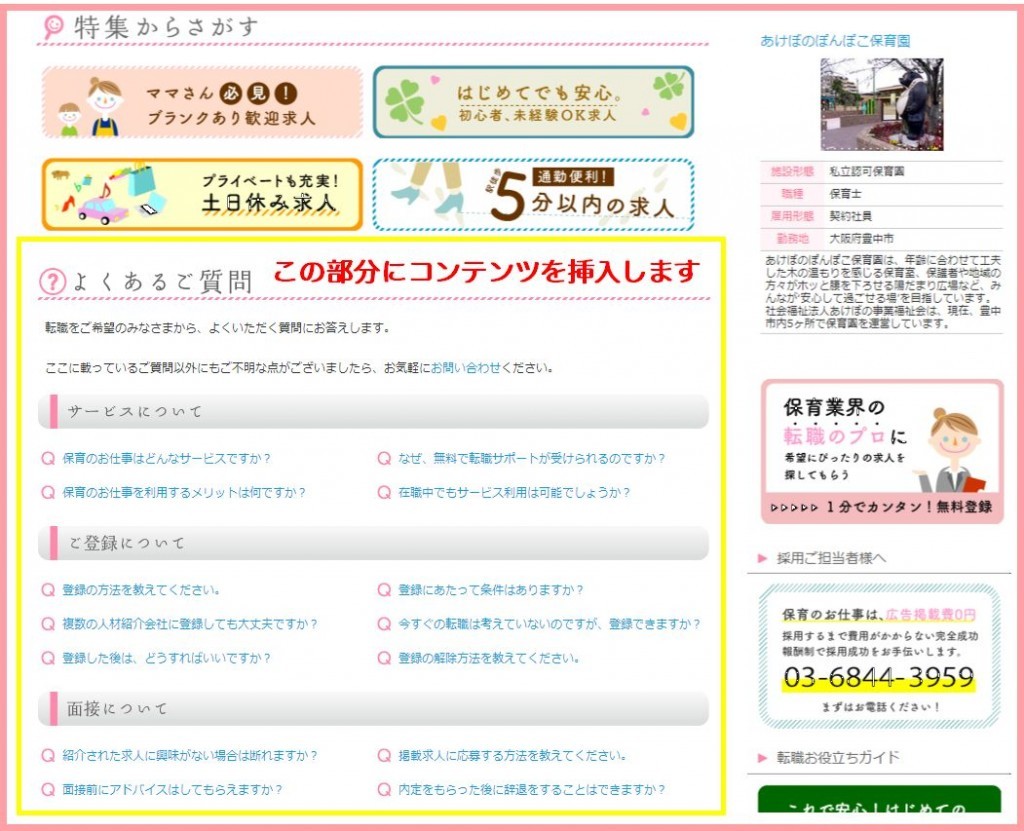Click なぜ、無料で転職サポートが受けられるのですか？

[531, 458]
